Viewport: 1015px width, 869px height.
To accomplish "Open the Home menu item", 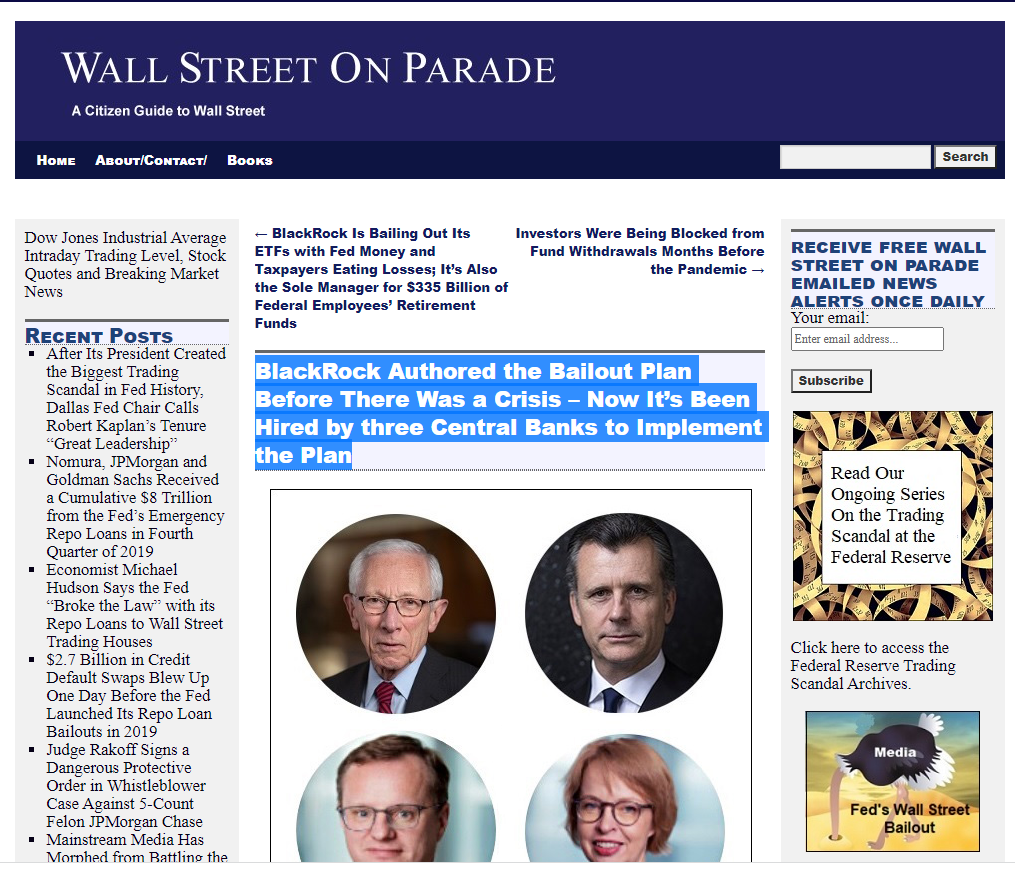I will click(56, 160).
